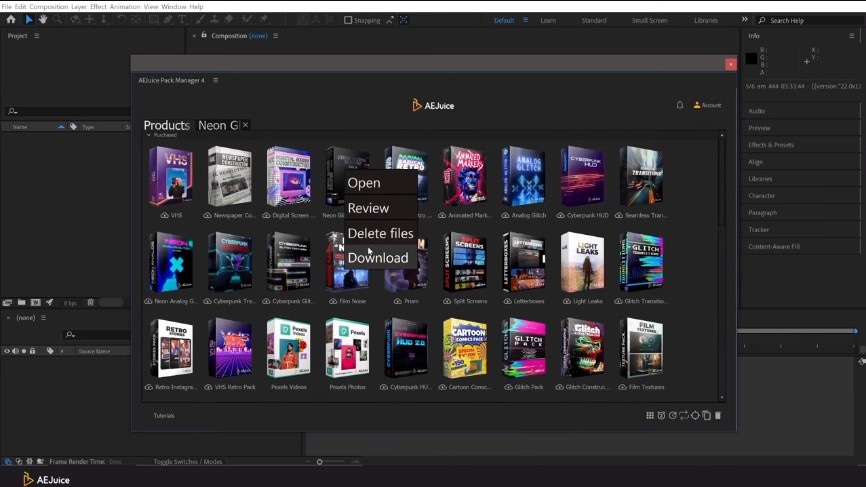Open the AEJuice Account link
The height and width of the screenshot is (487, 866).
pyautogui.click(x=707, y=105)
